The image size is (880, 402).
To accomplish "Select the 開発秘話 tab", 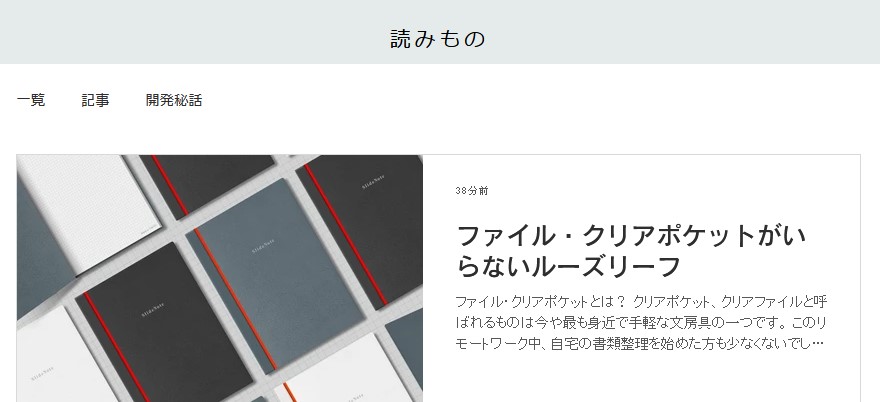I will point(174,100).
